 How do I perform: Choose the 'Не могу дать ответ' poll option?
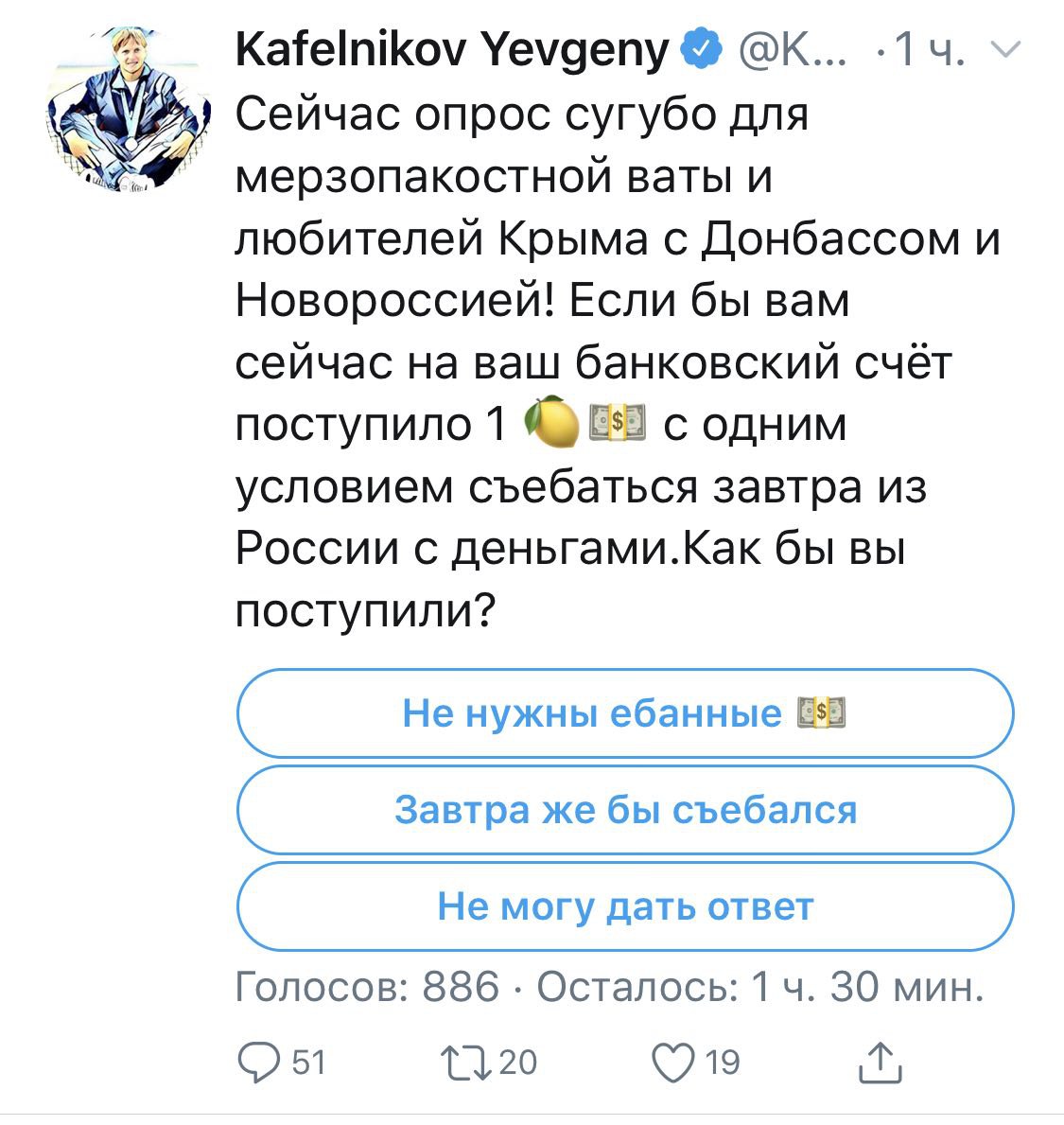click(624, 906)
